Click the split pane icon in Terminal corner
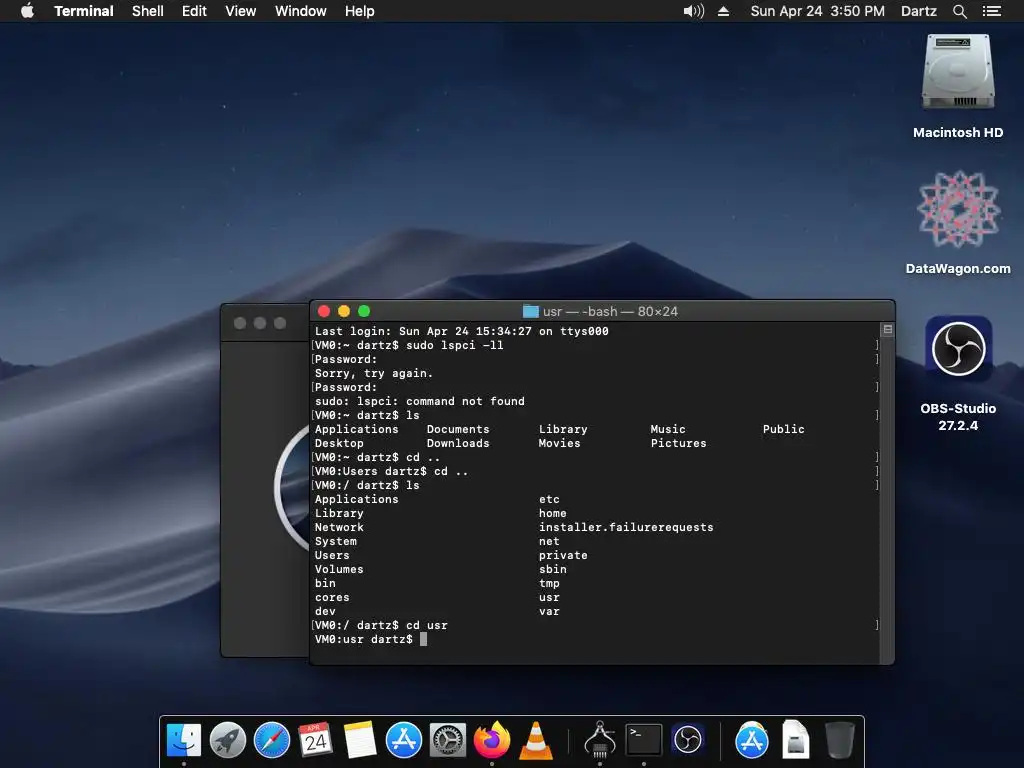Image resolution: width=1024 pixels, height=768 pixels. [888, 330]
